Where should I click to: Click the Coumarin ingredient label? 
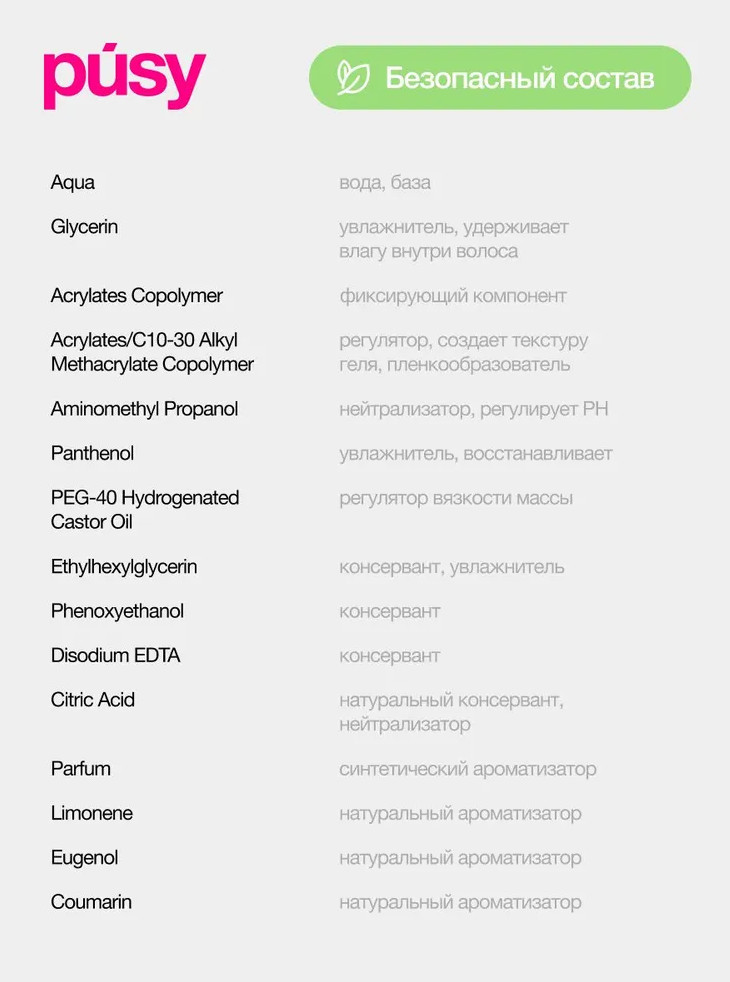91,902
